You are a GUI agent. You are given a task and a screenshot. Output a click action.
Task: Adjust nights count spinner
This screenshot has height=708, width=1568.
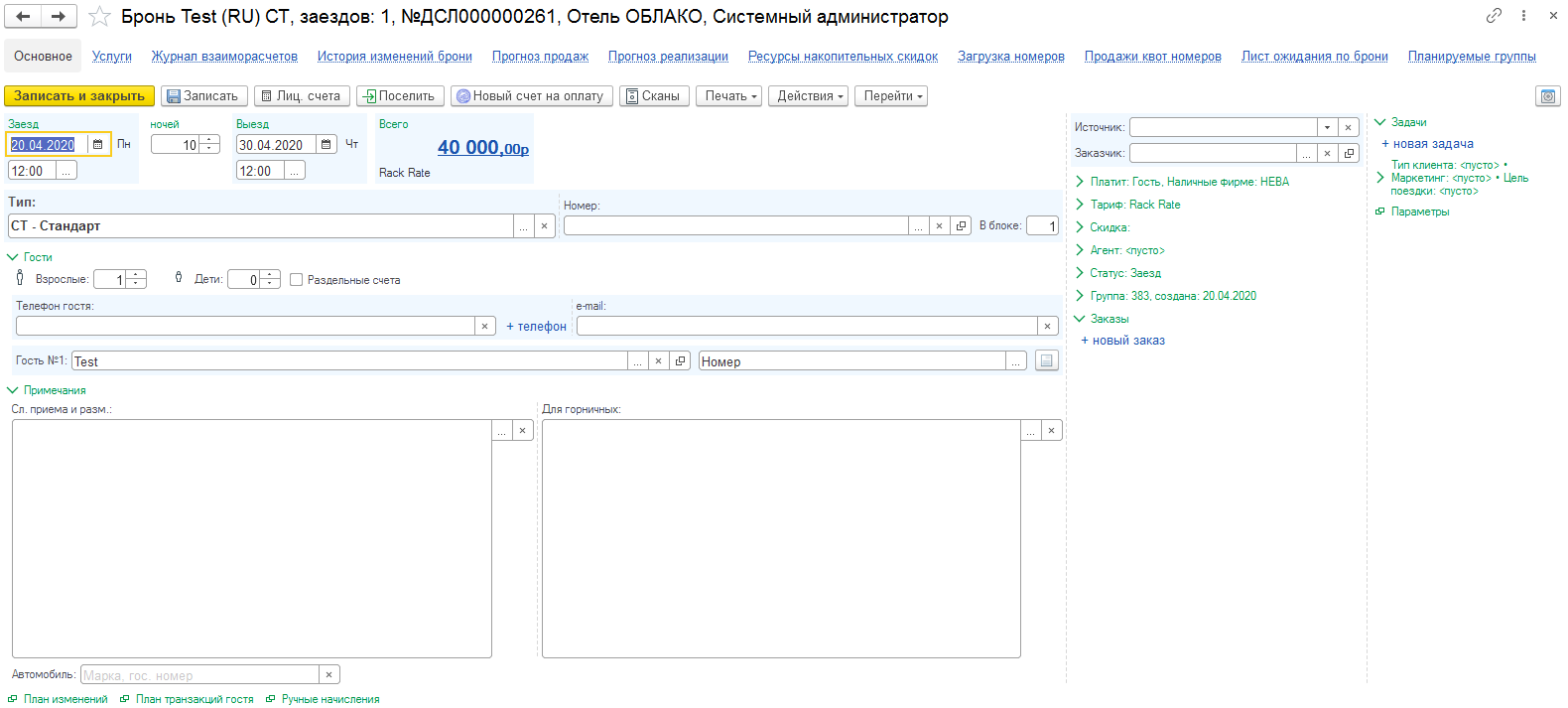click(x=209, y=145)
